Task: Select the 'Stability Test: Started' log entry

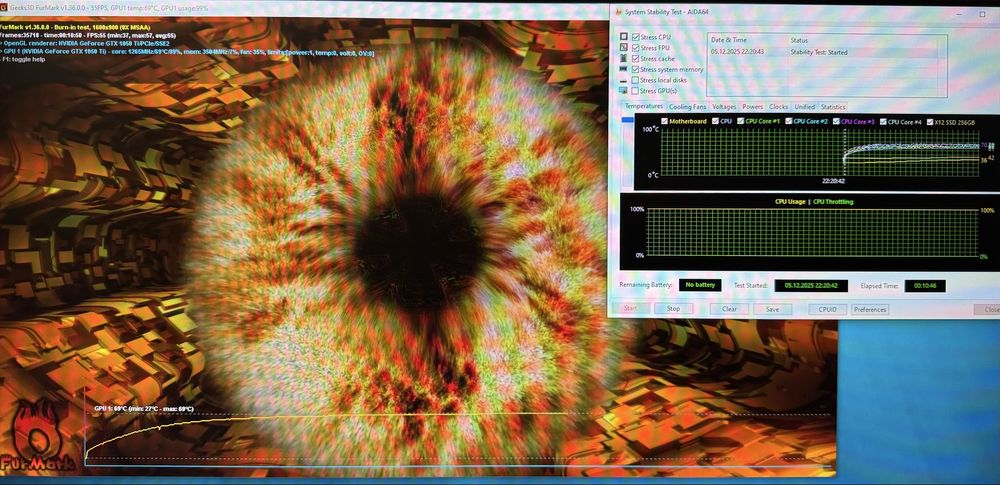Action: click(x=819, y=52)
